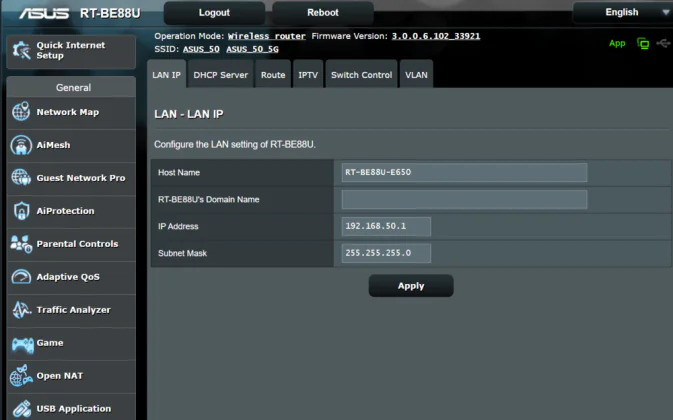Click the ASUS_50 SSID link

point(201,49)
